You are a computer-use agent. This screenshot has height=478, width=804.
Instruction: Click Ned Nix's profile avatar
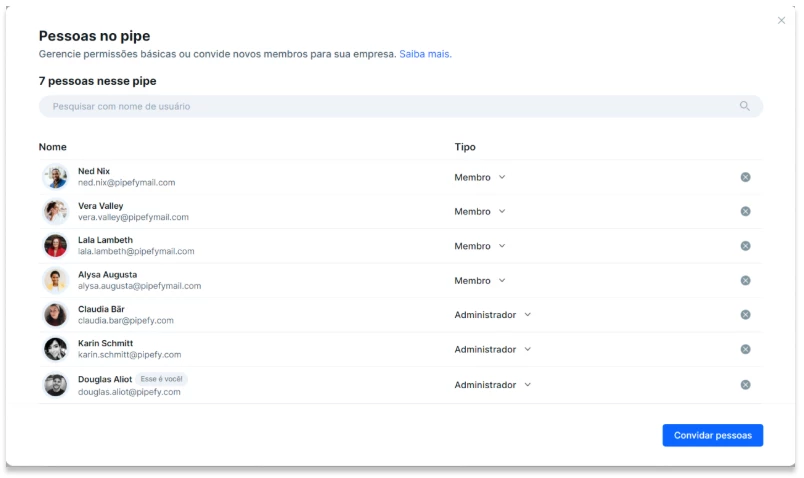coord(56,177)
